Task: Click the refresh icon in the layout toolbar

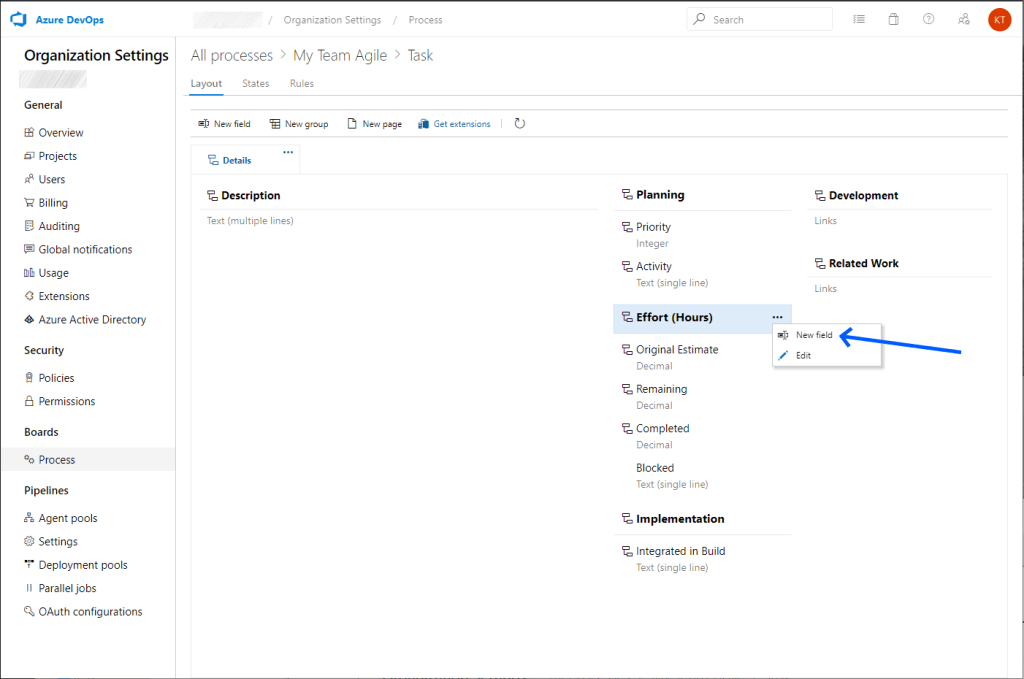Action: (519, 124)
